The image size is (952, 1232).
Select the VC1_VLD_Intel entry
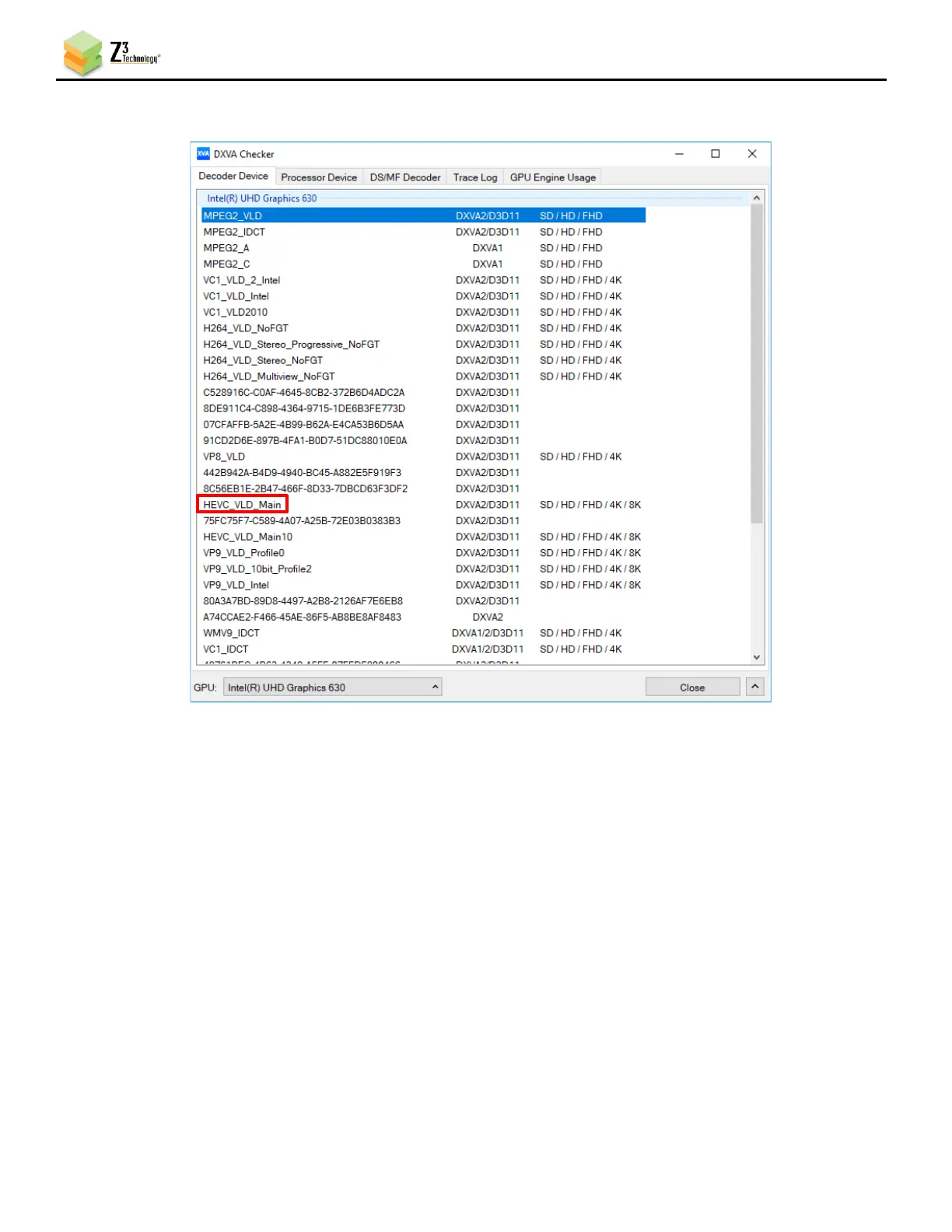[x=423, y=296]
